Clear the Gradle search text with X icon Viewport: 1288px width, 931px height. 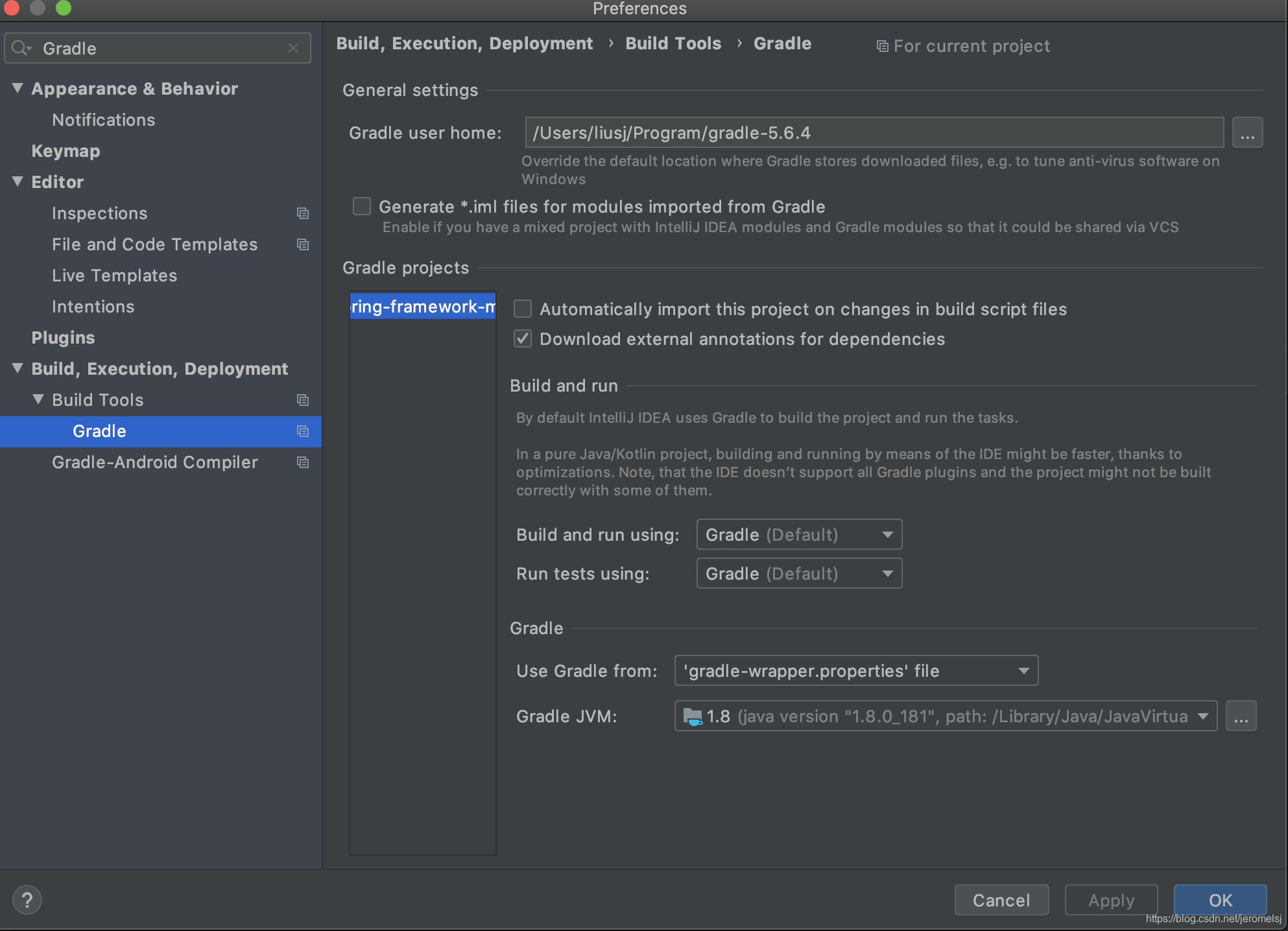pyautogui.click(x=293, y=48)
